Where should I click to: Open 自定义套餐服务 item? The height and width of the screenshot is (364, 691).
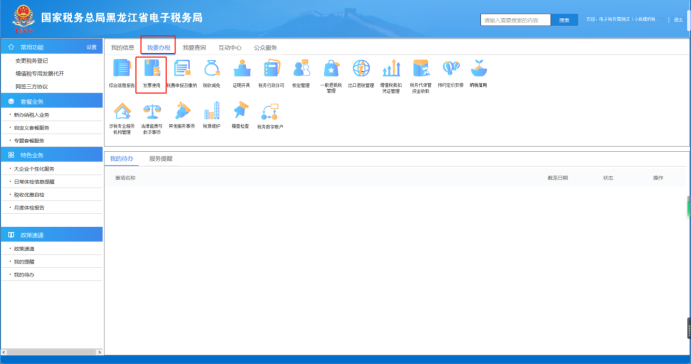click(x=31, y=128)
